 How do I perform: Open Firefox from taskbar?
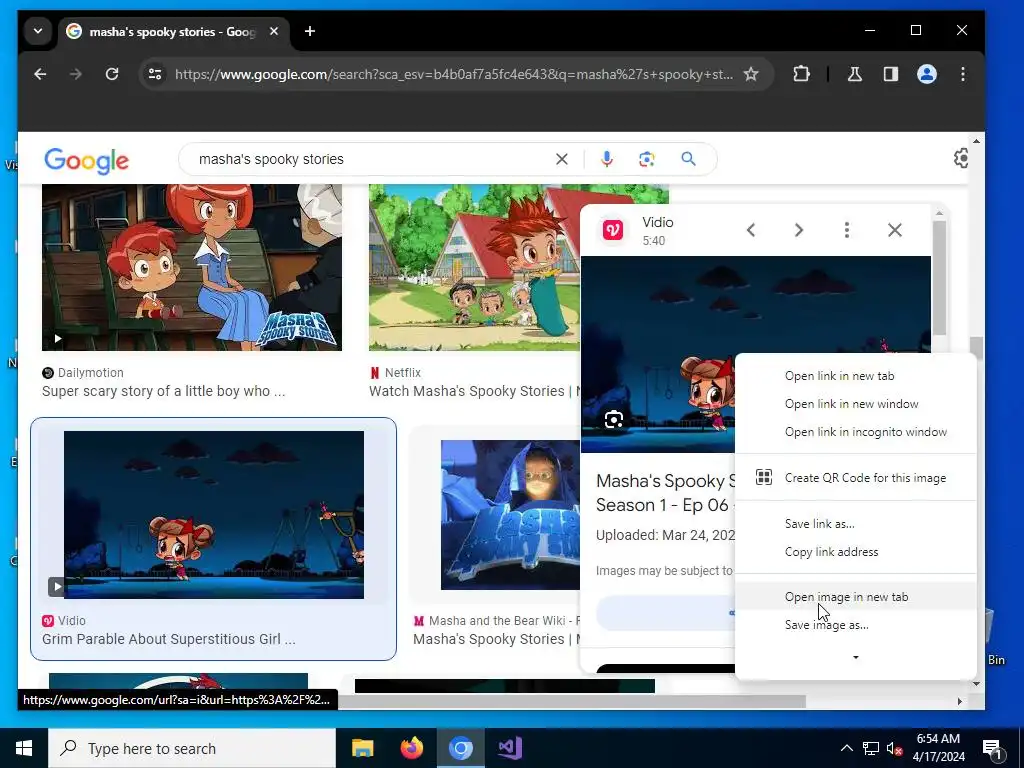[411, 748]
